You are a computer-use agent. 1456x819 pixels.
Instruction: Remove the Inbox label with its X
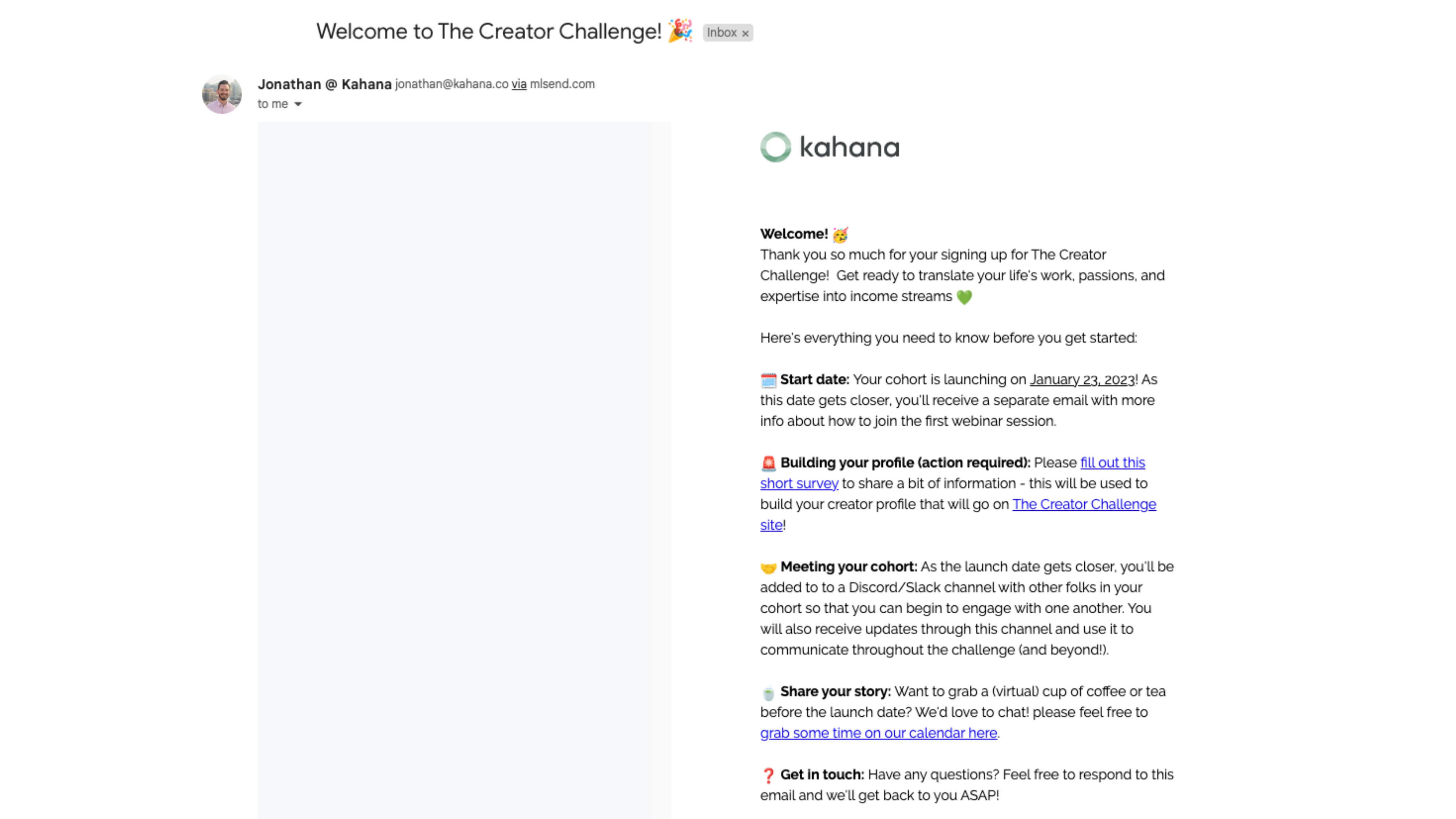coord(745,33)
